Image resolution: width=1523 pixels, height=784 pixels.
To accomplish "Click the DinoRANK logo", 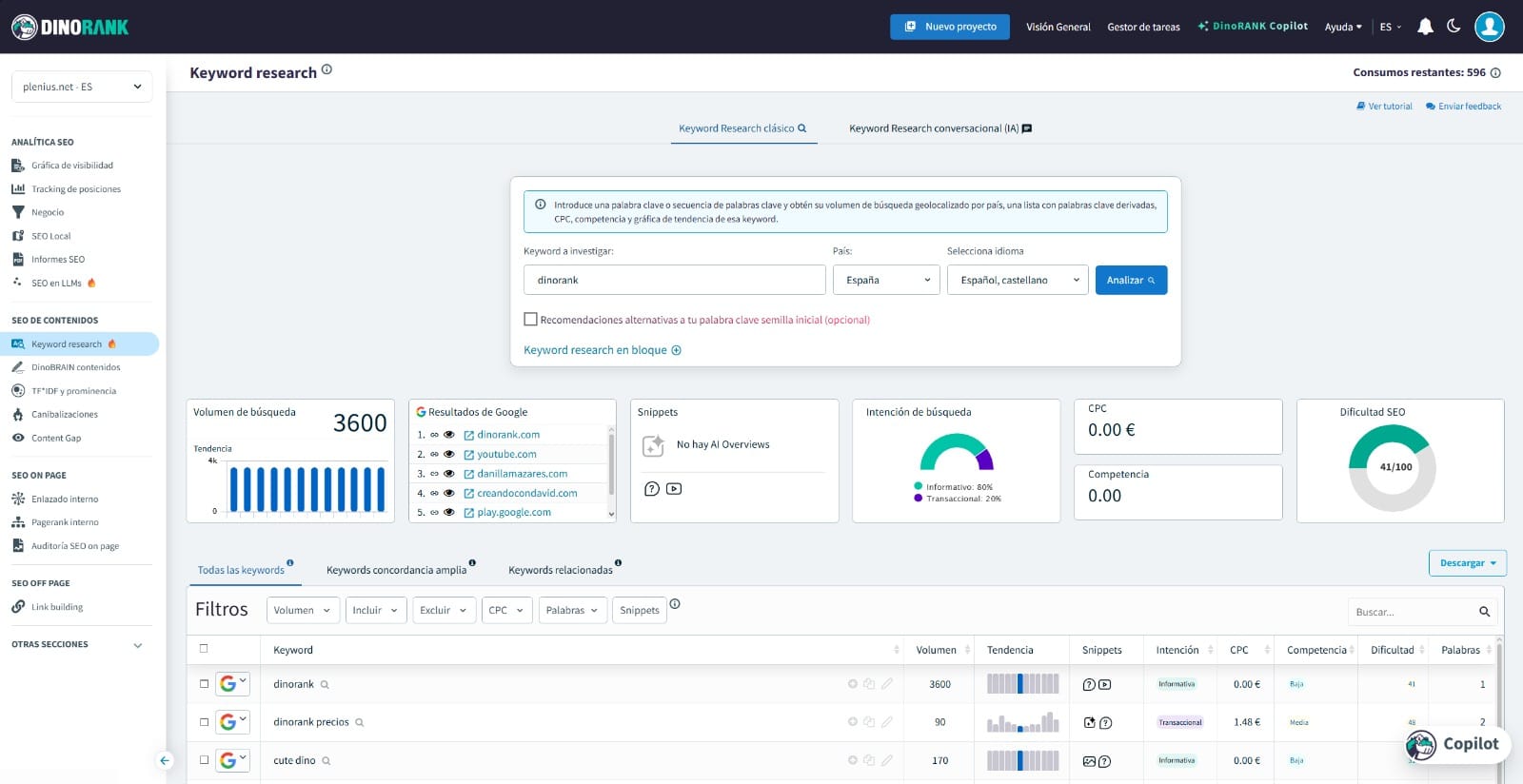I will click(x=70, y=27).
